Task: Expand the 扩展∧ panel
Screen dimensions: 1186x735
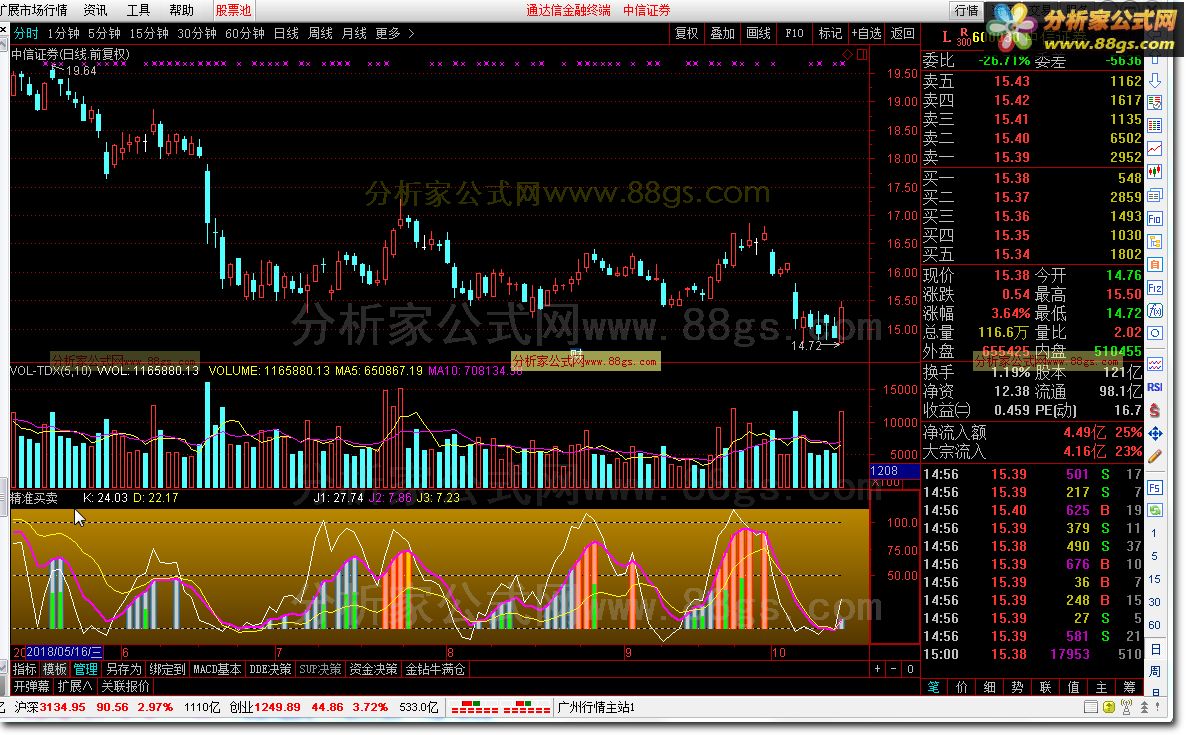Action: click(75, 687)
